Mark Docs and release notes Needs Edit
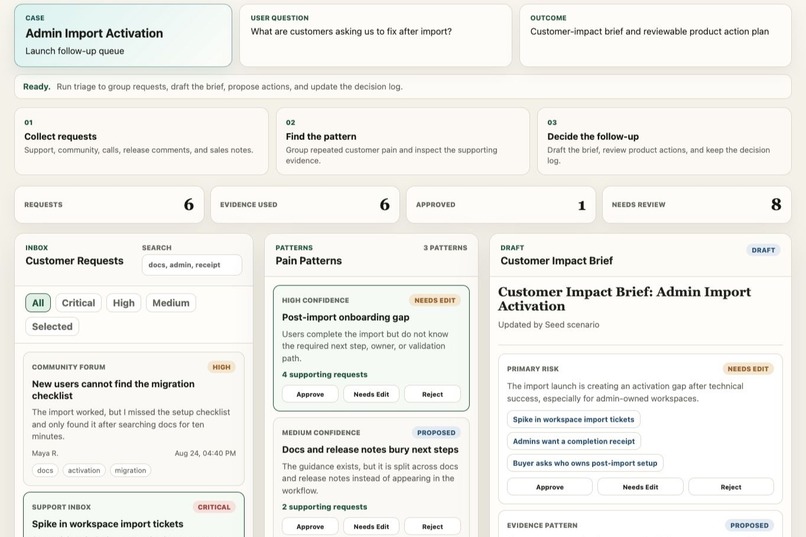Viewport: 806px width, 537px height. tap(371, 526)
